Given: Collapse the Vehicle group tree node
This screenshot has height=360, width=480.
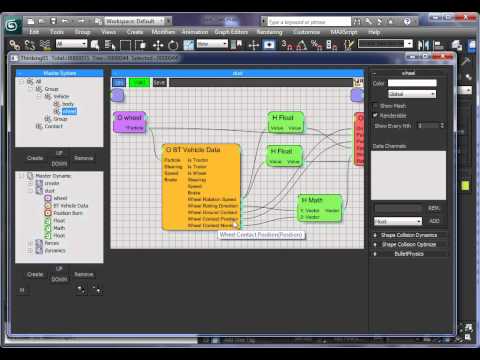Looking at the screenshot, I should click(39, 96).
